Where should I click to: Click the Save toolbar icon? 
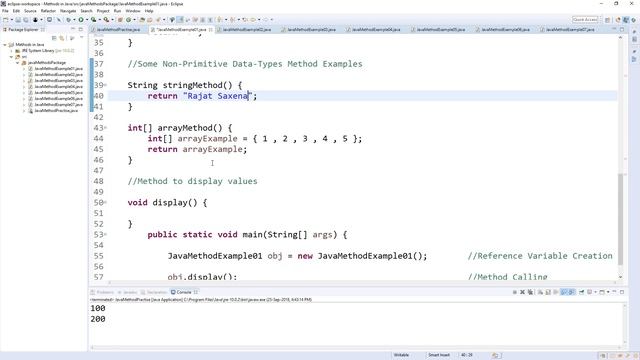coord(18,20)
